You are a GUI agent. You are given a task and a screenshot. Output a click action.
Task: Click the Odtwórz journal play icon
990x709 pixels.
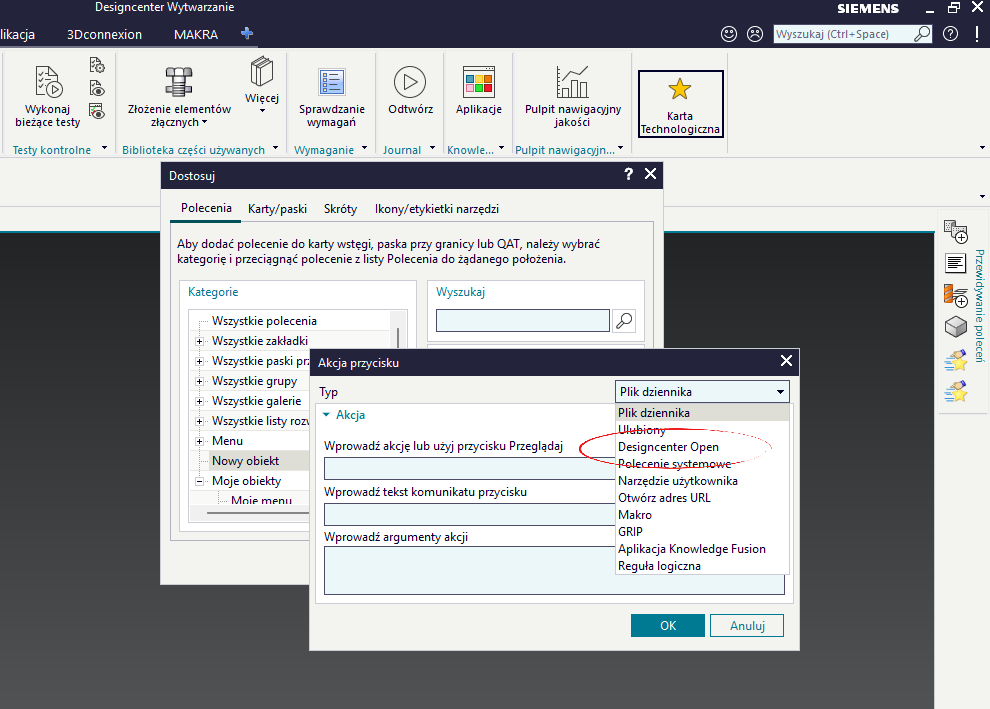(x=410, y=82)
